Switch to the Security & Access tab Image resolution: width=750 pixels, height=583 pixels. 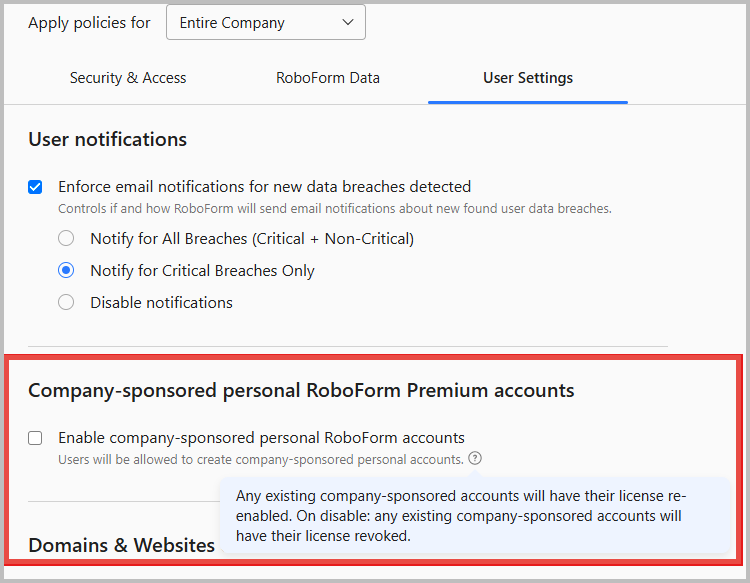point(128,78)
